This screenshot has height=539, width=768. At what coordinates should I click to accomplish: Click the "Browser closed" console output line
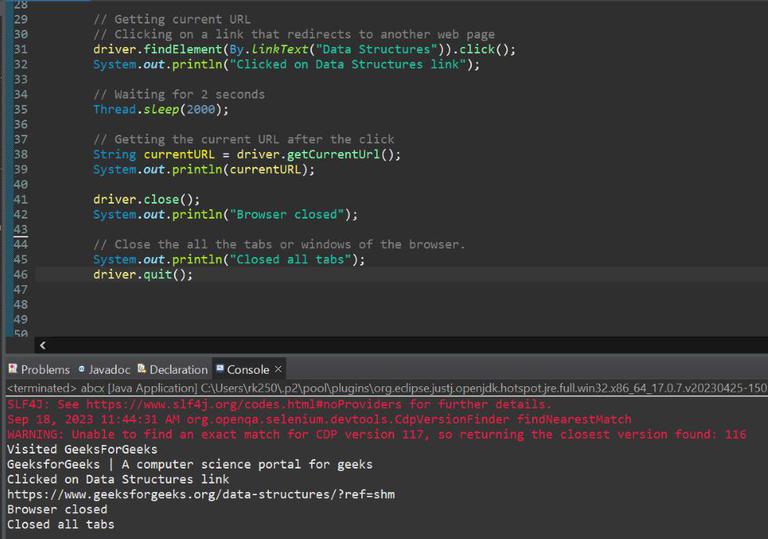pyautogui.click(x=57, y=509)
